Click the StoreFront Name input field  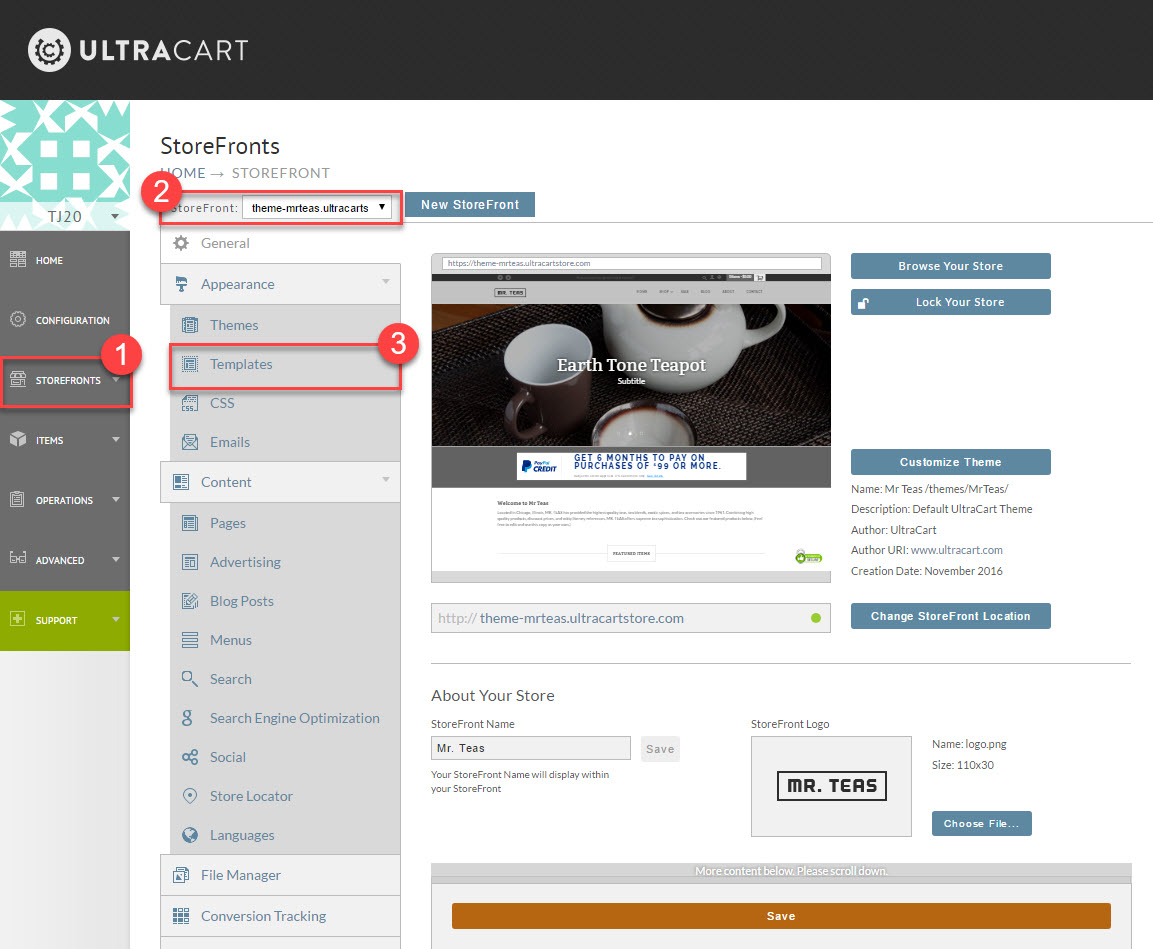pyautogui.click(x=531, y=748)
